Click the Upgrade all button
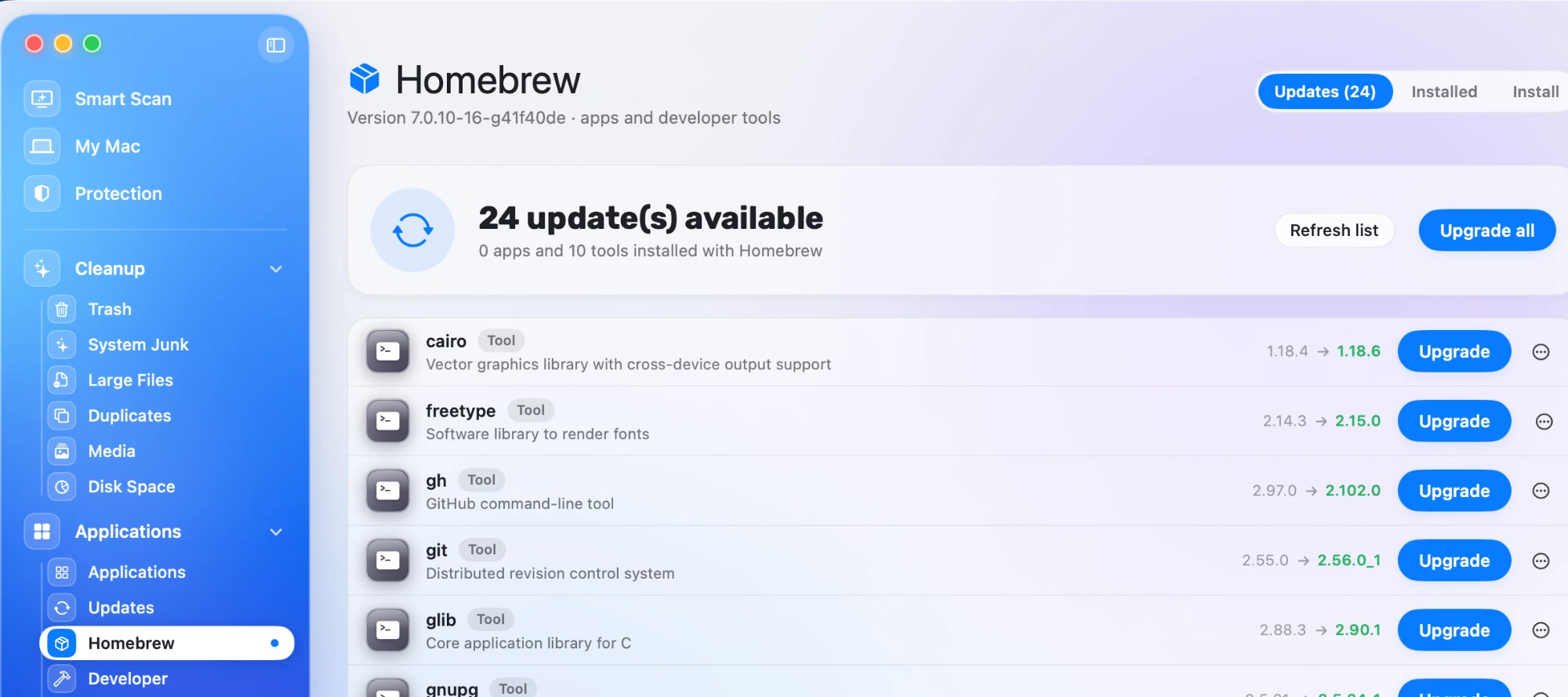 1487,231
